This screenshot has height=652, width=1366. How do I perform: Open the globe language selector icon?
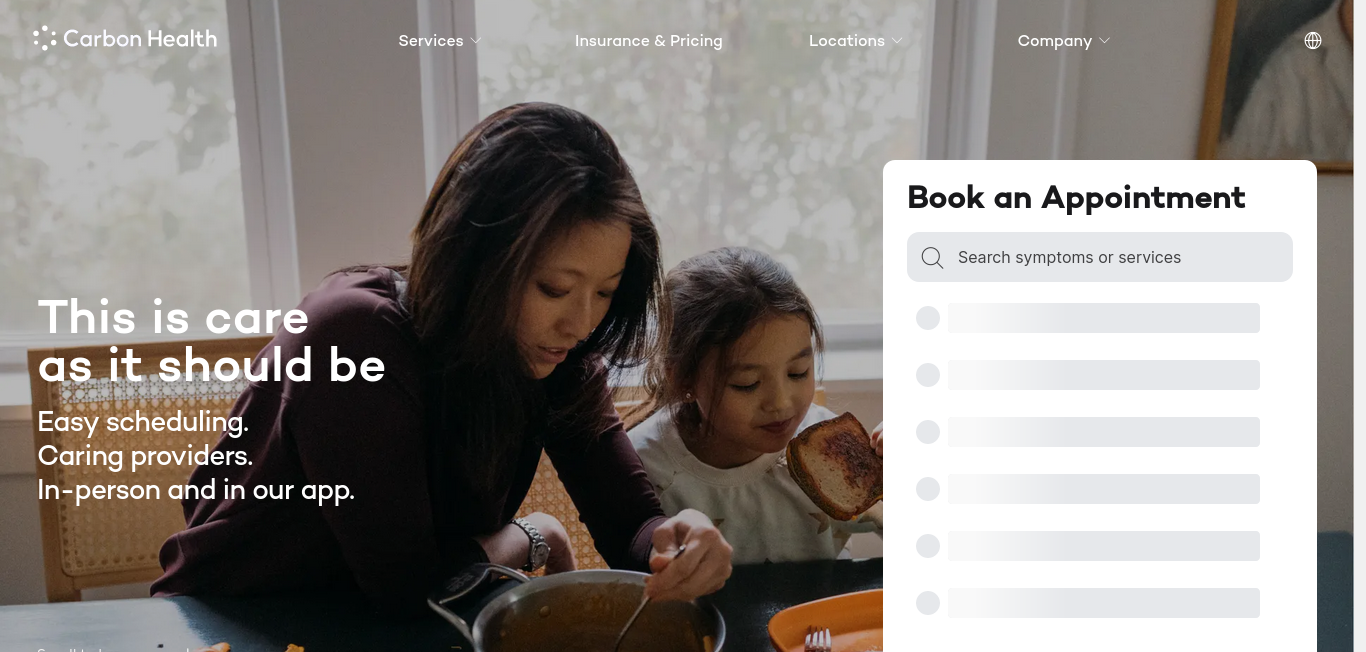pyautogui.click(x=1313, y=41)
